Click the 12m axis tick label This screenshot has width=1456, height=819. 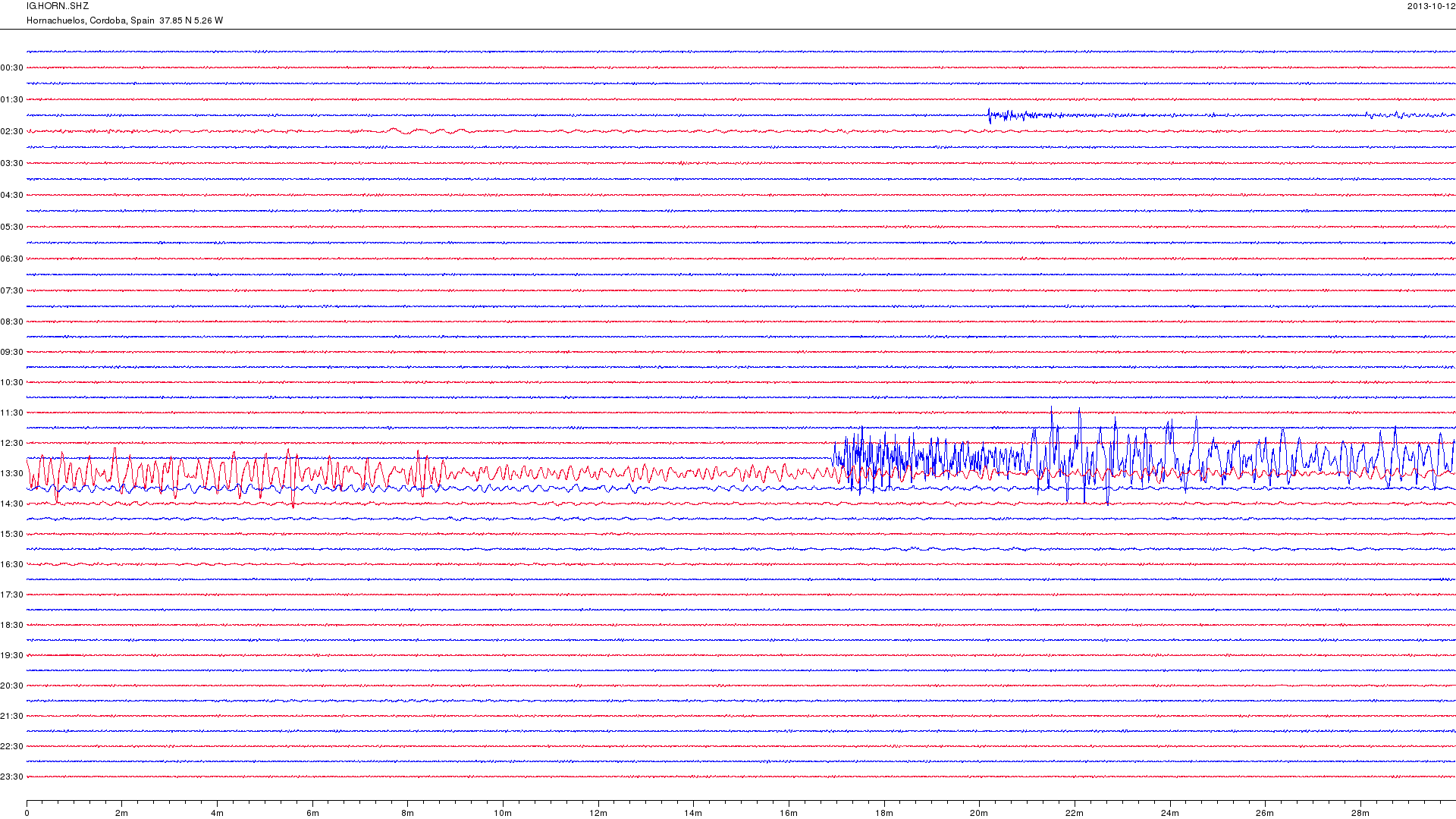[x=598, y=813]
